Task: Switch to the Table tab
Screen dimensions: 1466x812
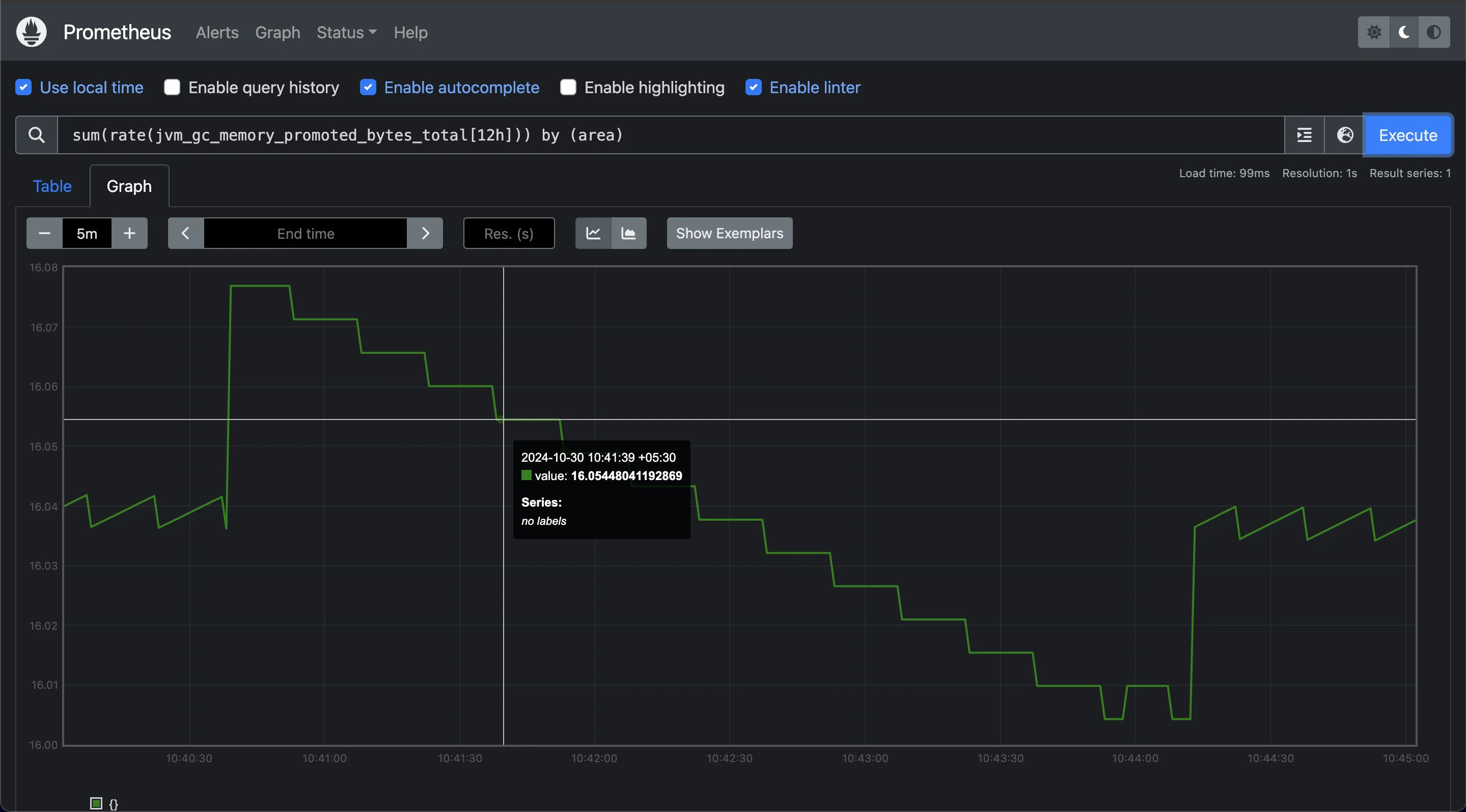Action: tap(52, 185)
